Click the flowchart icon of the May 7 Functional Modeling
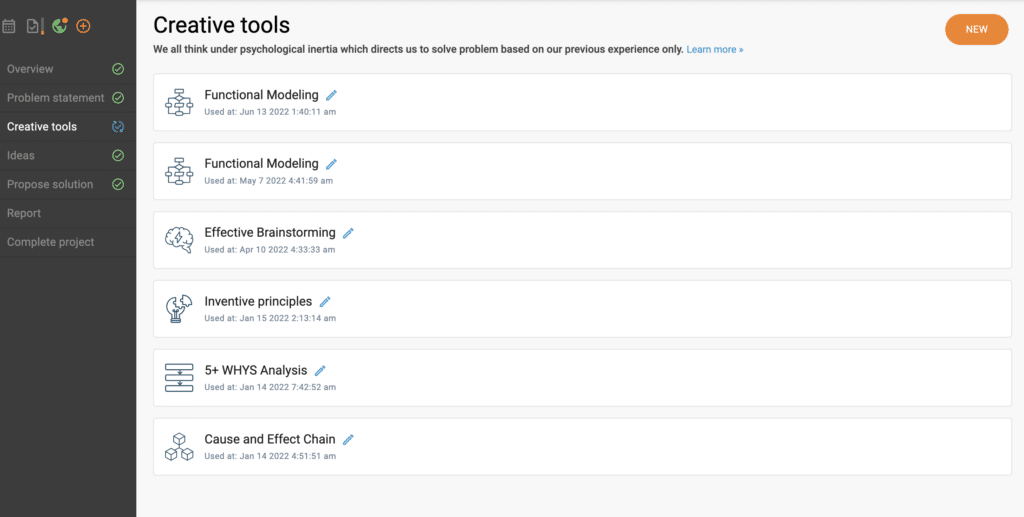The image size is (1024, 517). [x=179, y=171]
